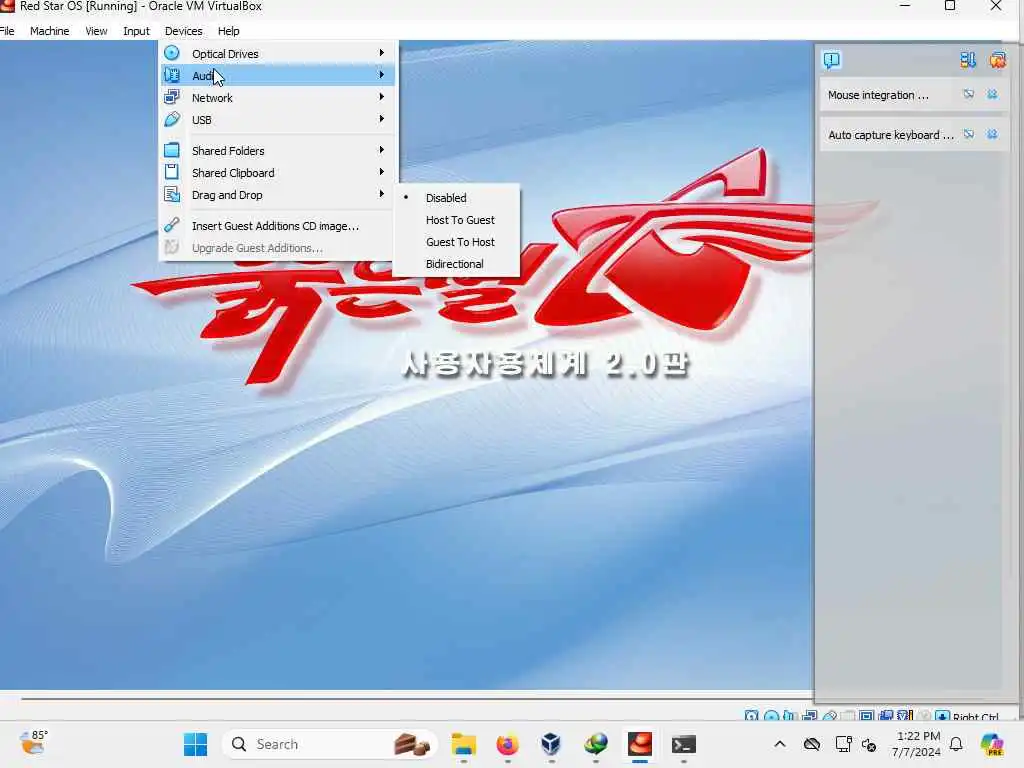Select Bidirectional drag and drop mode
The width and height of the screenshot is (1024, 768).
(x=457, y=264)
